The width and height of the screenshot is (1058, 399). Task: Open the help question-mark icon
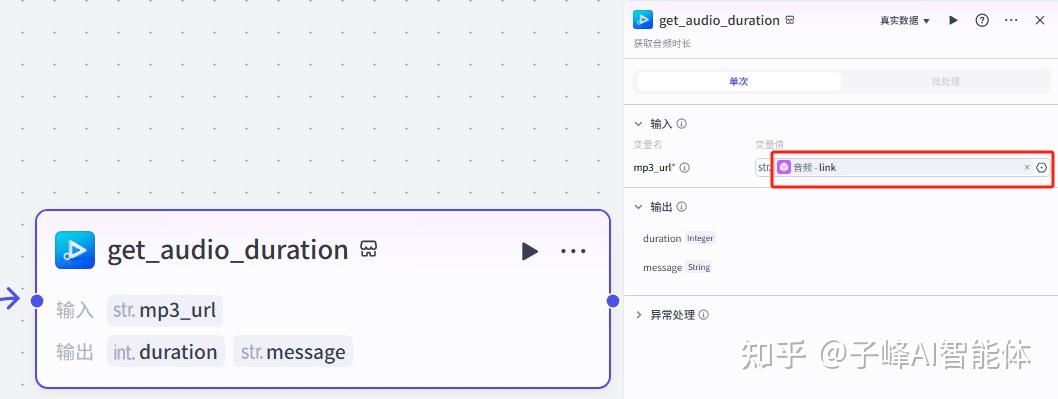[982, 20]
